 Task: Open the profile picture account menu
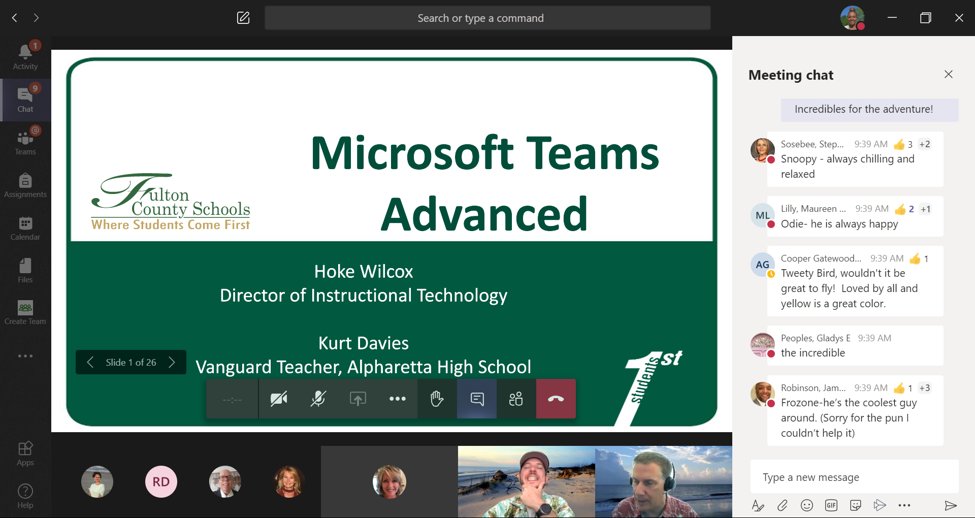pyautogui.click(x=853, y=18)
